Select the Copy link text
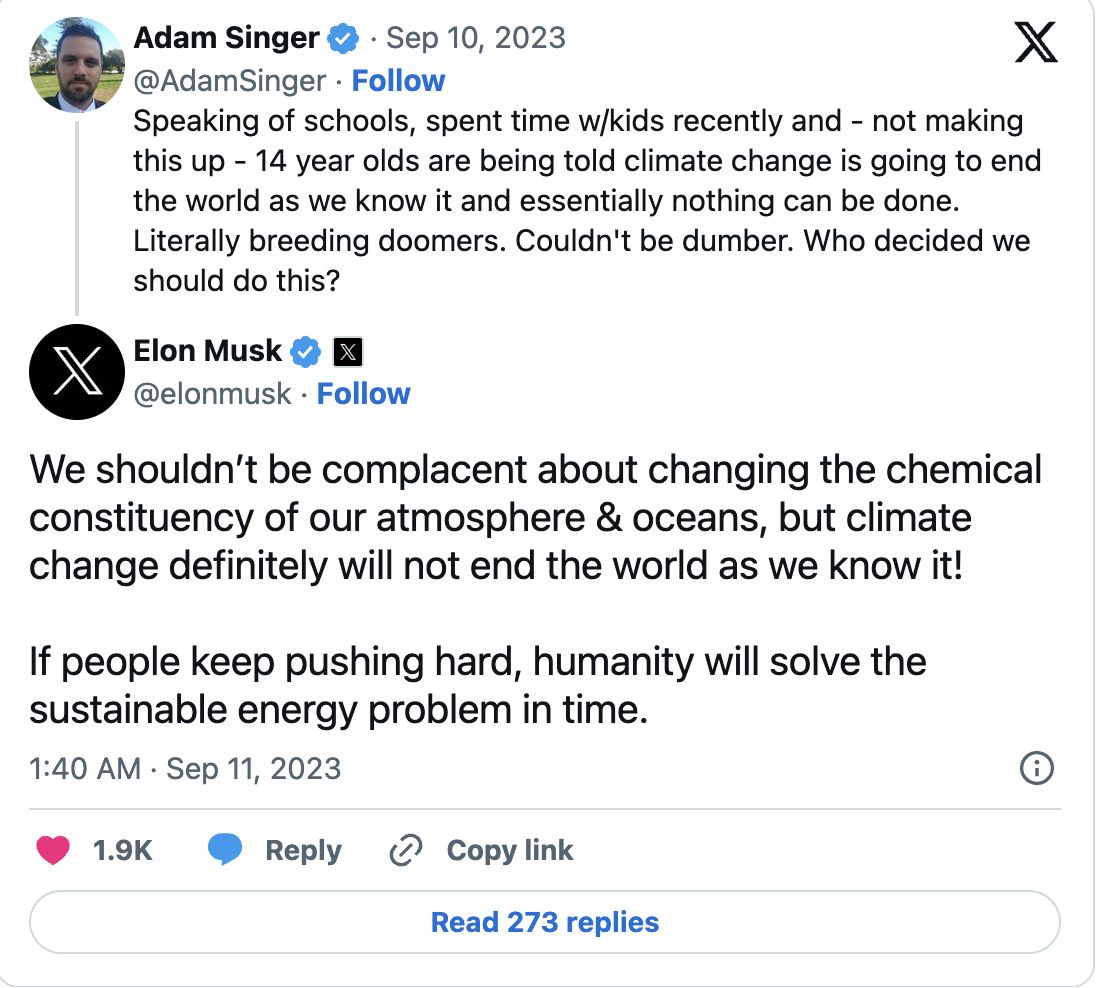The image size is (1100, 988). (509, 850)
